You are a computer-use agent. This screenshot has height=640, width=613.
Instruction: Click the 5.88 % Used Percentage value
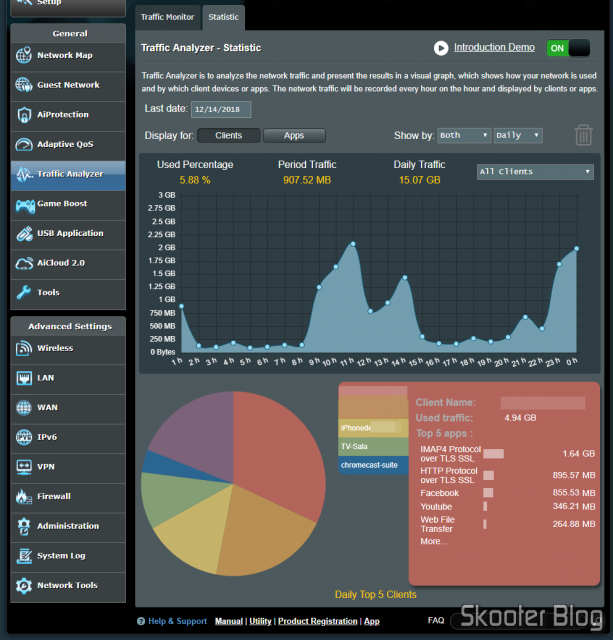[x=195, y=180]
